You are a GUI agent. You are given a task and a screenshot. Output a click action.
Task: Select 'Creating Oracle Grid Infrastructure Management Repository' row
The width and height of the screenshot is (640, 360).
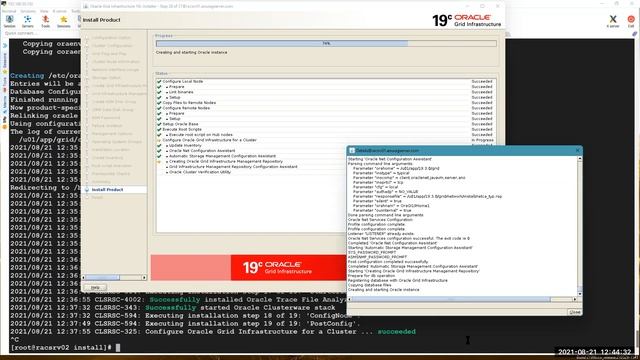(251, 161)
